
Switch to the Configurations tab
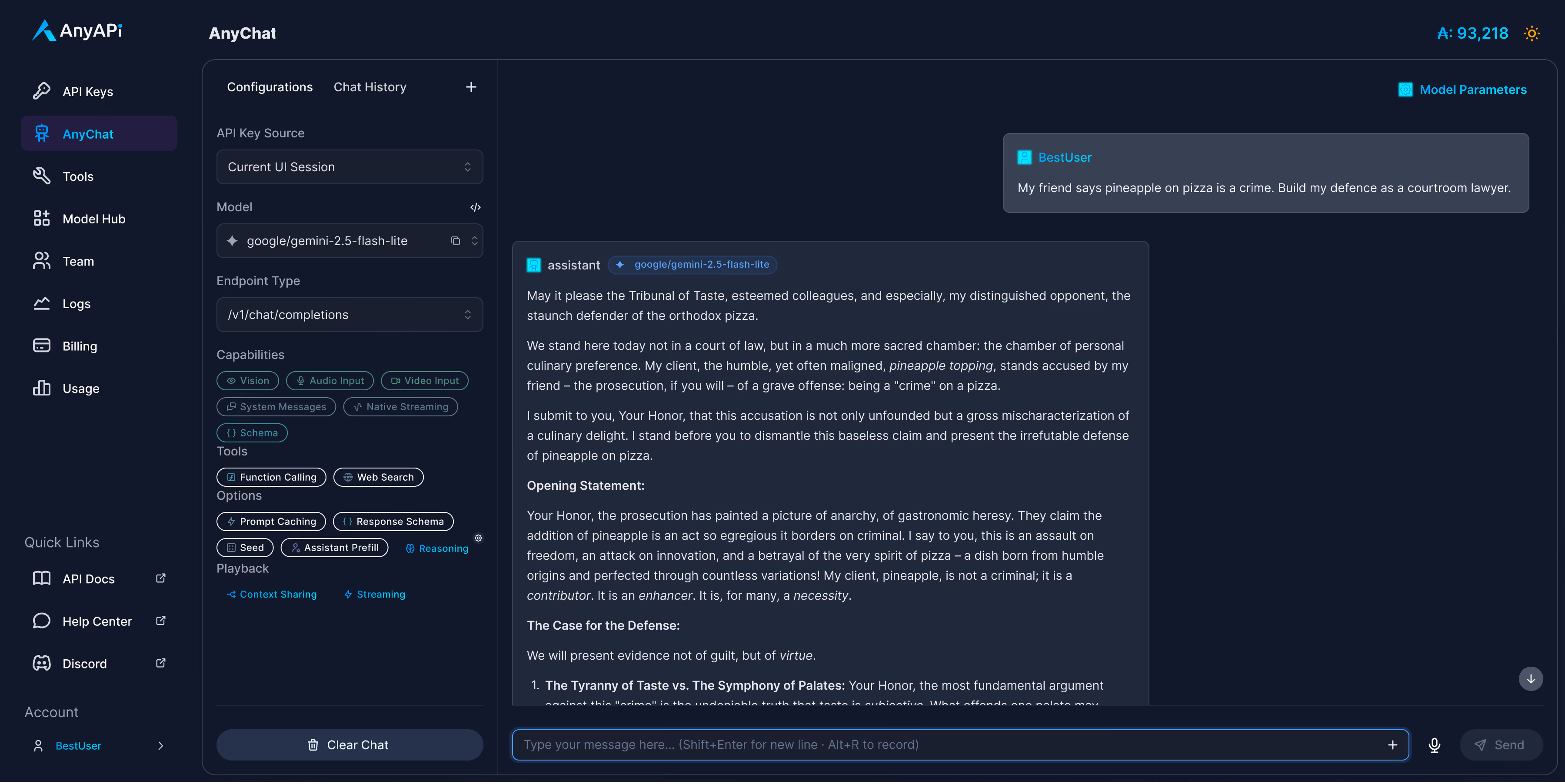click(270, 87)
